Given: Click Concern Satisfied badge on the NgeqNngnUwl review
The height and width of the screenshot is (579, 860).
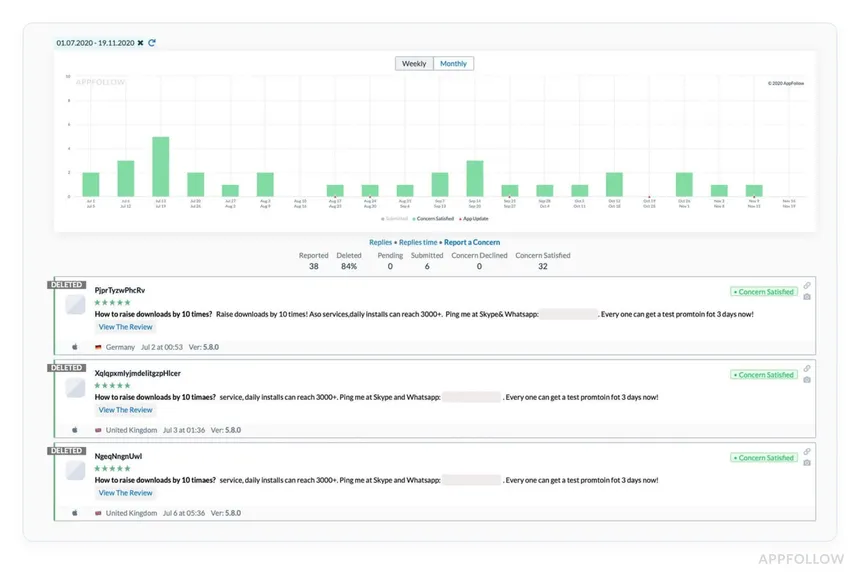Looking at the screenshot, I should pyautogui.click(x=763, y=458).
